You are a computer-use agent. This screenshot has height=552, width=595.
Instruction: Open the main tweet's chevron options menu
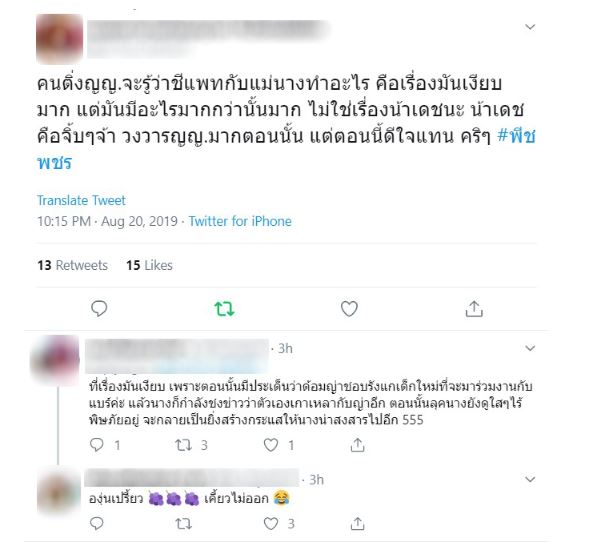(530, 27)
